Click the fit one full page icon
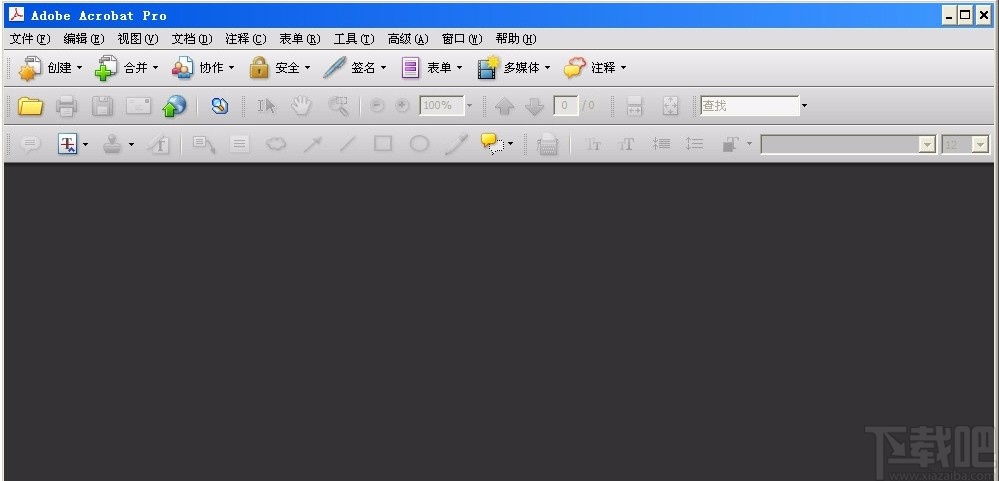The height and width of the screenshot is (481, 999). point(670,106)
